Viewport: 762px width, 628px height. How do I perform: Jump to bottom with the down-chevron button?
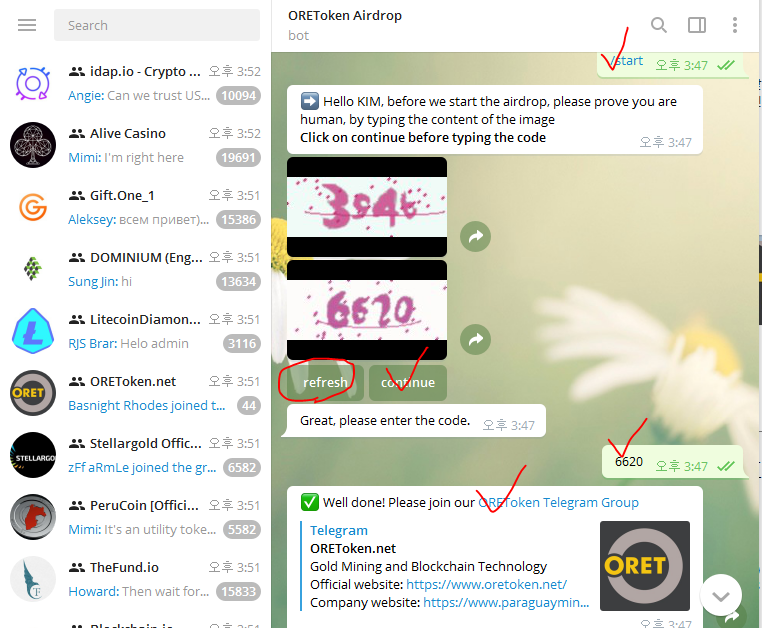721,595
